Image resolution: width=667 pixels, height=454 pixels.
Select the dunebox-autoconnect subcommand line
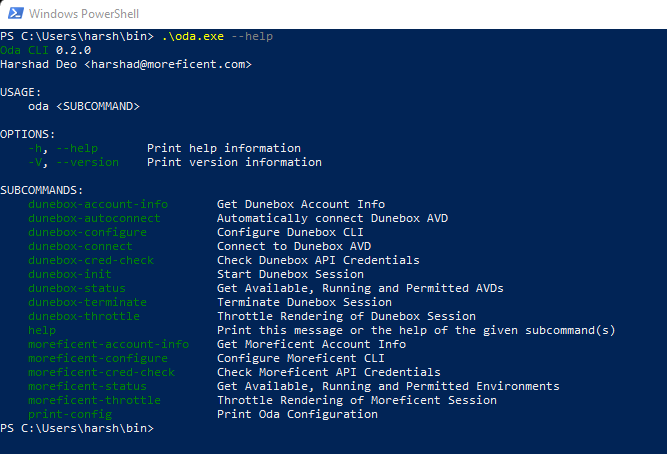(94, 218)
